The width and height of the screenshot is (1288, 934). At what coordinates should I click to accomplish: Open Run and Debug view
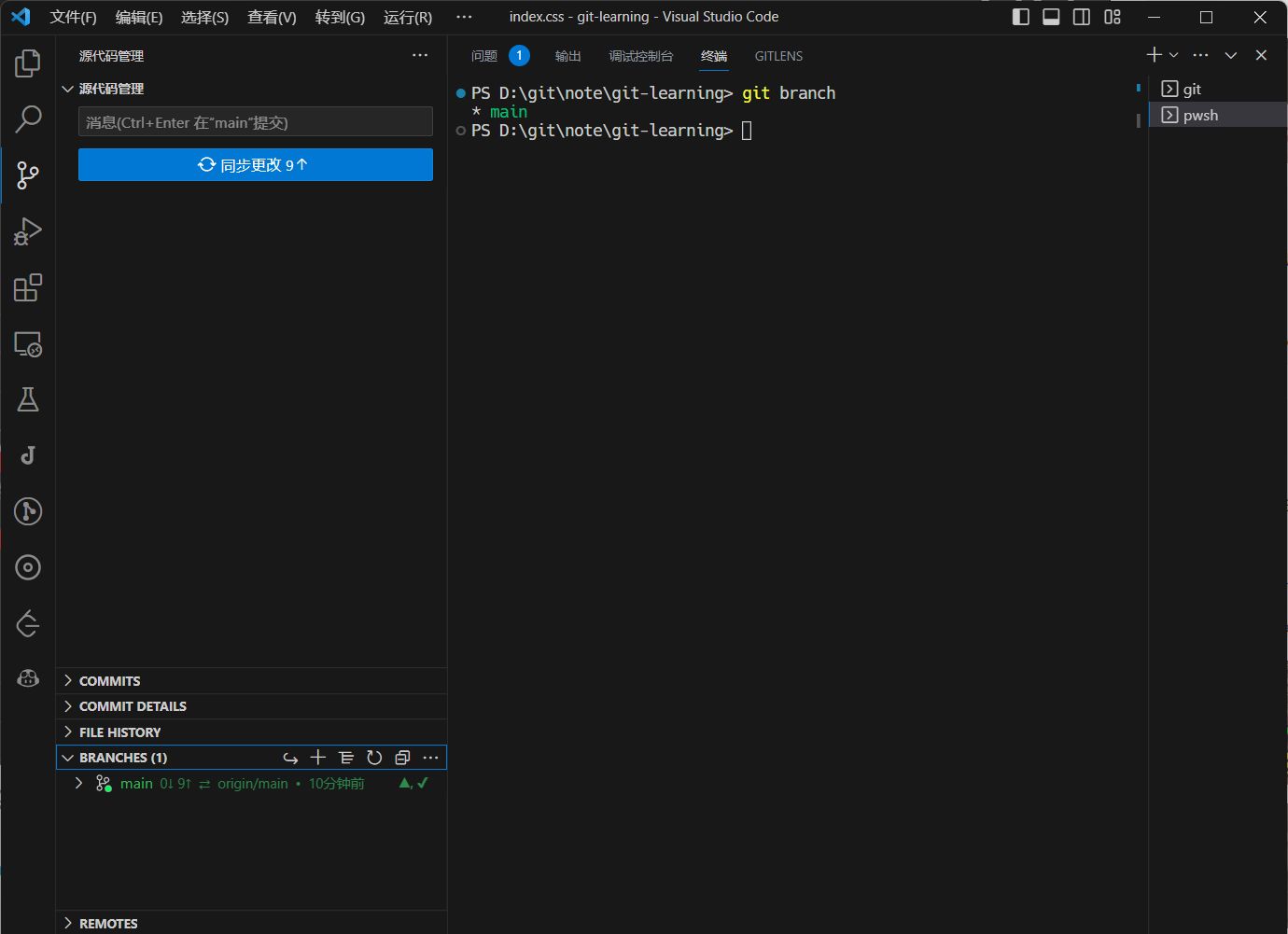[28, 231]
